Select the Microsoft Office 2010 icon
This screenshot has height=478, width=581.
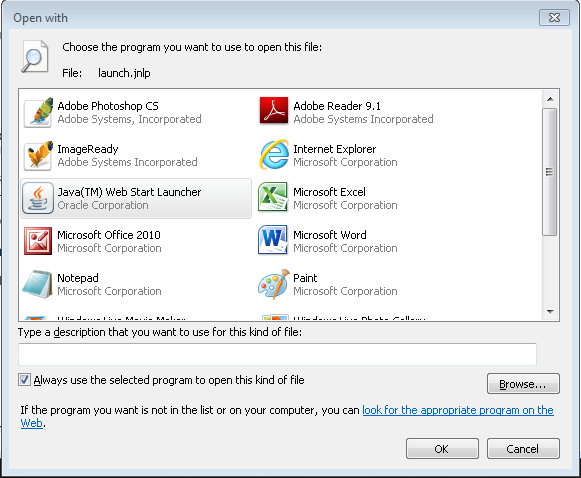(x=38, y=241)
